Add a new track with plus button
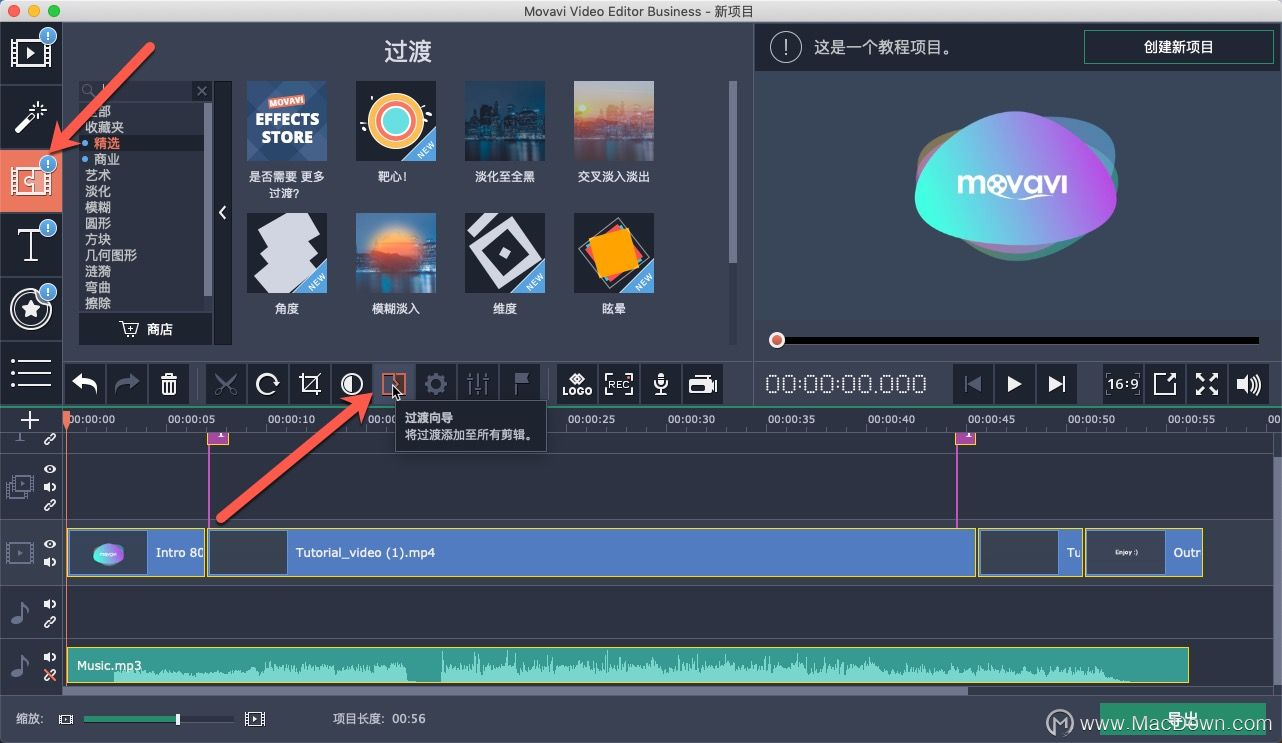Image resolution: width=1282 pixels, height=743 pixels. [x=30, y=420]
